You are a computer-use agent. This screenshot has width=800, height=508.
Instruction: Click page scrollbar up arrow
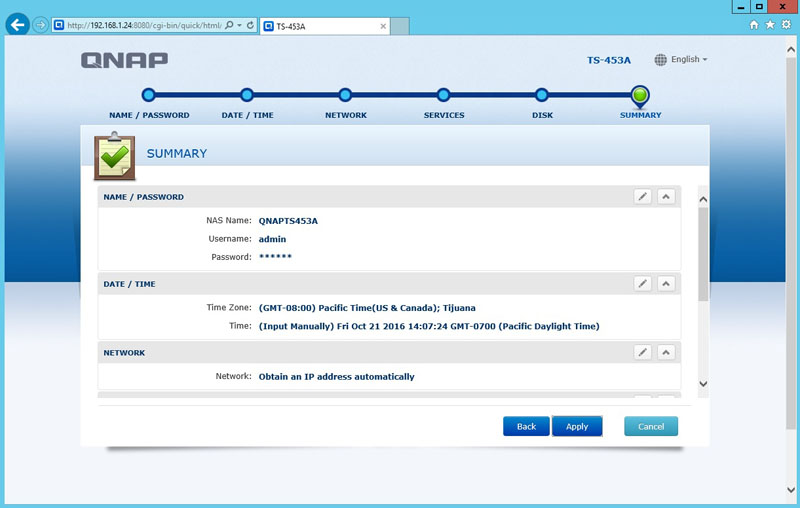791,49
